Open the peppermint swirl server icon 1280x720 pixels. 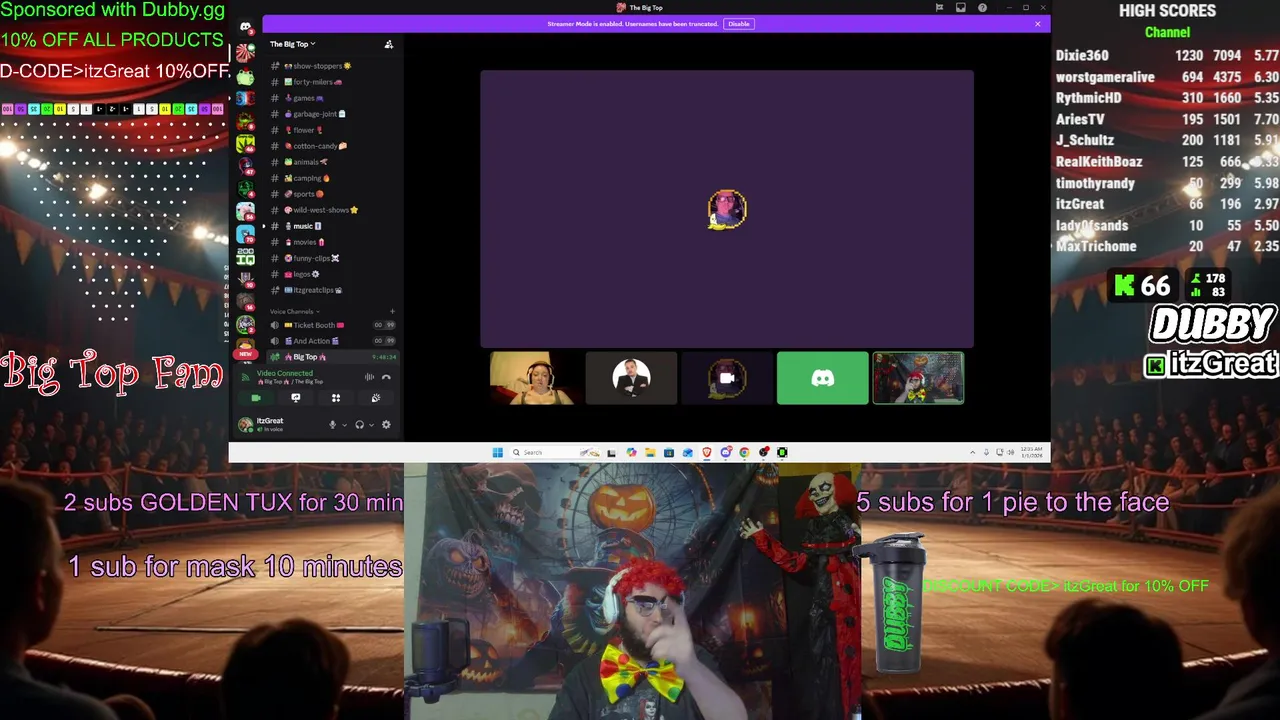pos(245,55)
